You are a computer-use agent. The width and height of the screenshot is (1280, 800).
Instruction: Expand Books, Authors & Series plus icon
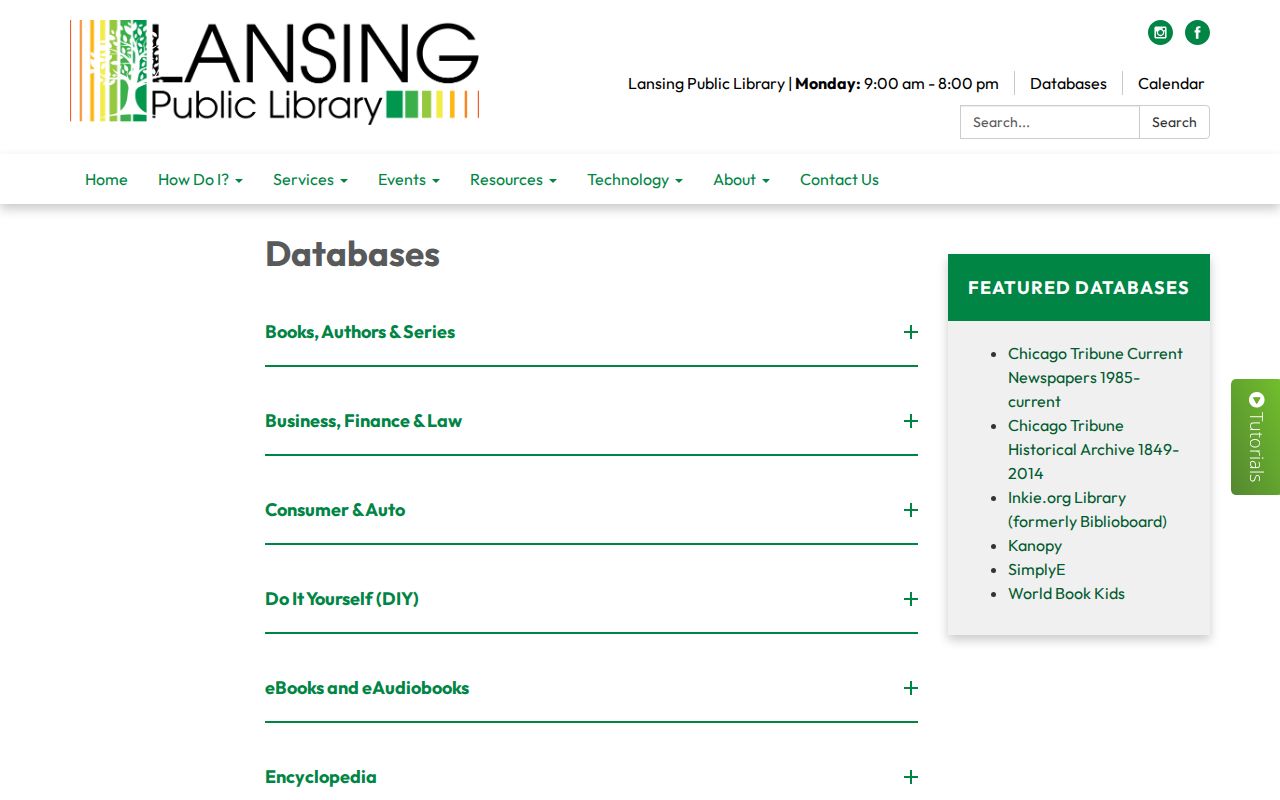coord(910,332)
